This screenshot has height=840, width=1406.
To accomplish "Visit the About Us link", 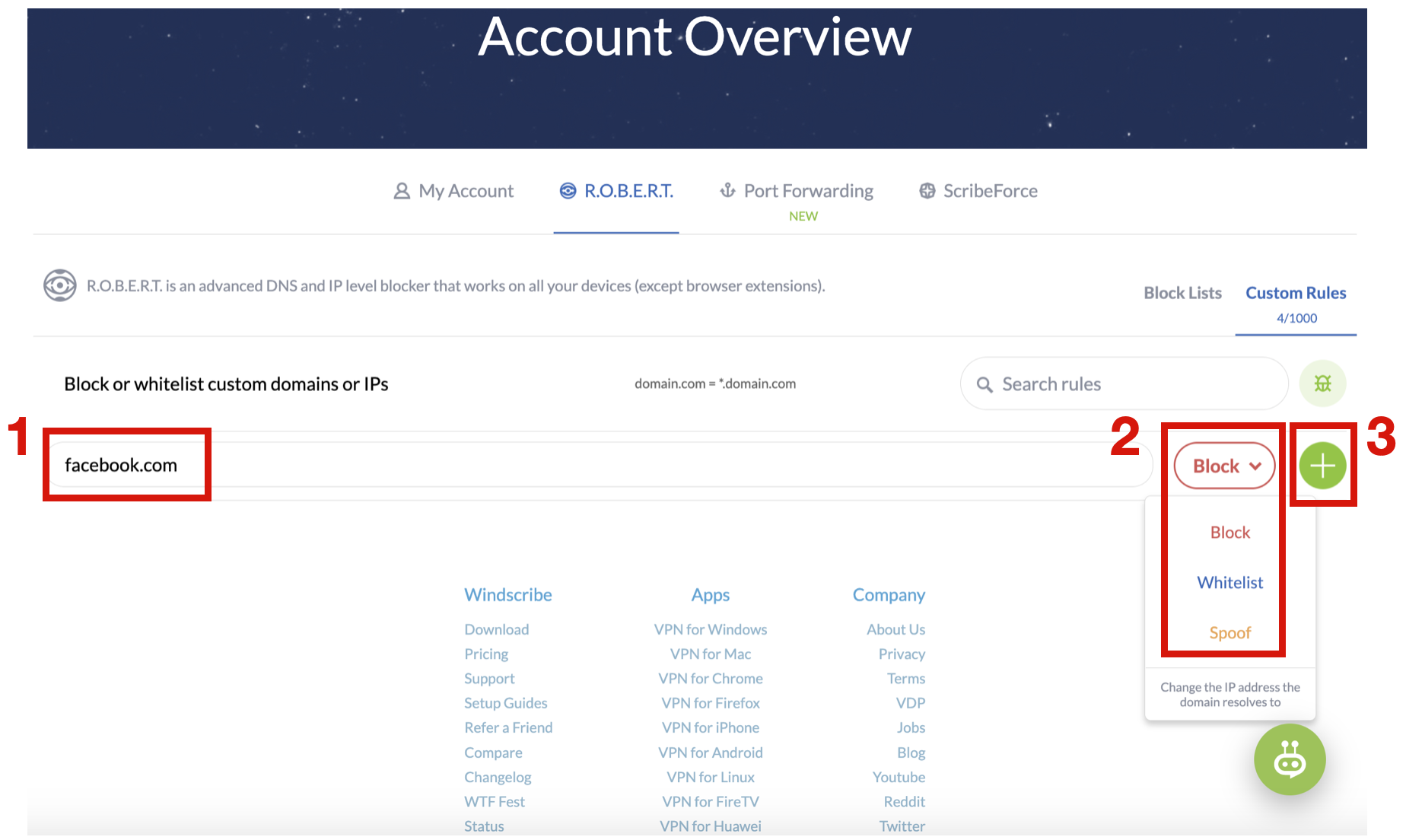I will click(895, 629).
